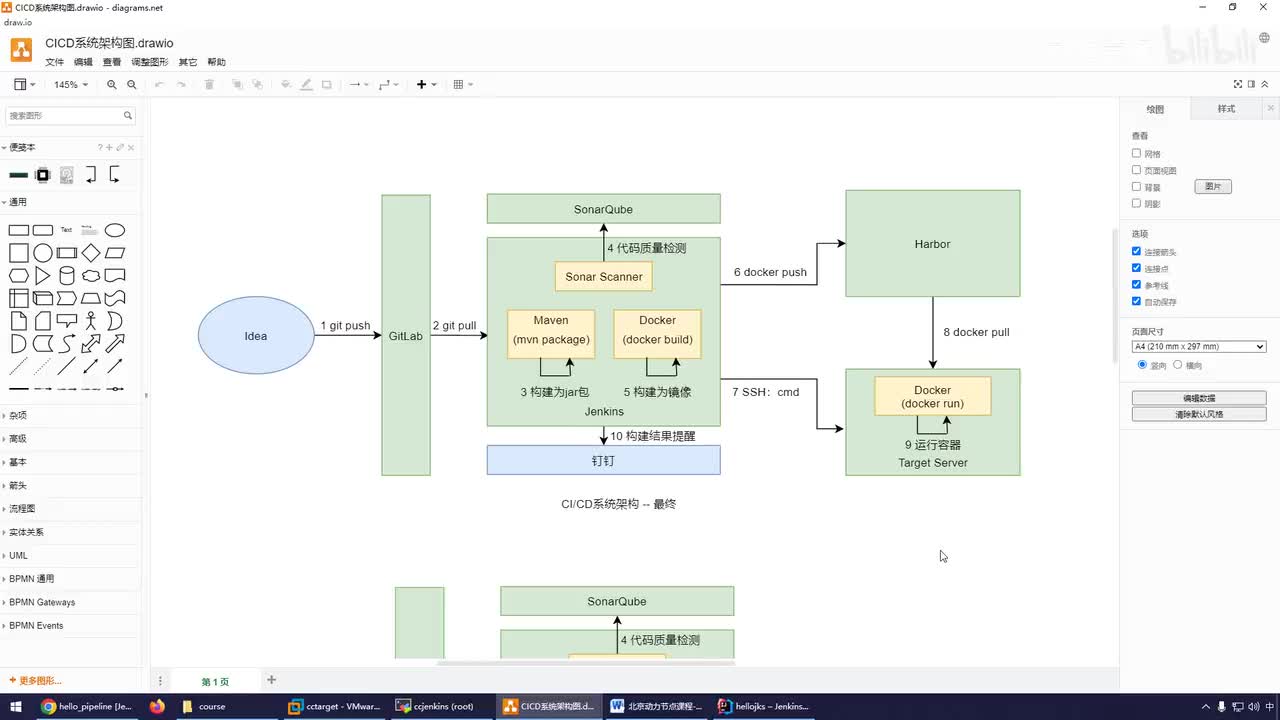Viewport: 1280px width, 720px height.
Task: Select the ellipse shape in 通用 palette
Action: pos(115,230)
